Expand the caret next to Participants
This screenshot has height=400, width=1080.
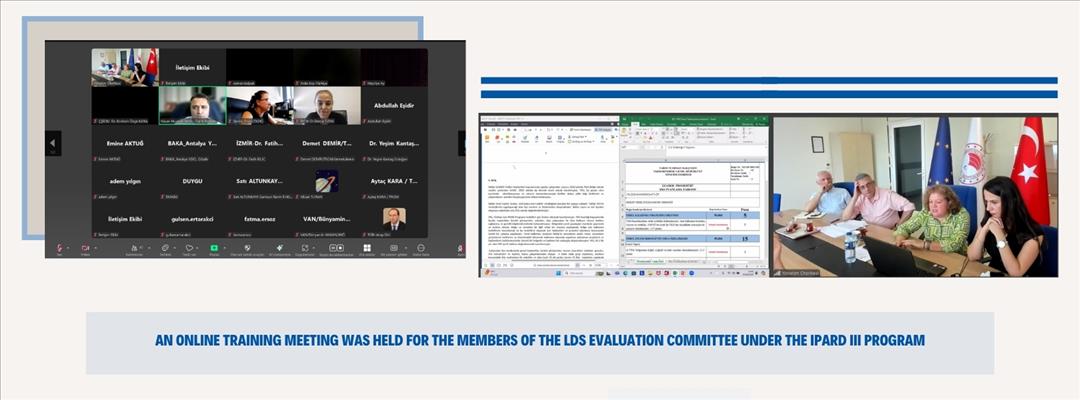pyautogui.click(x=149, y=247)
